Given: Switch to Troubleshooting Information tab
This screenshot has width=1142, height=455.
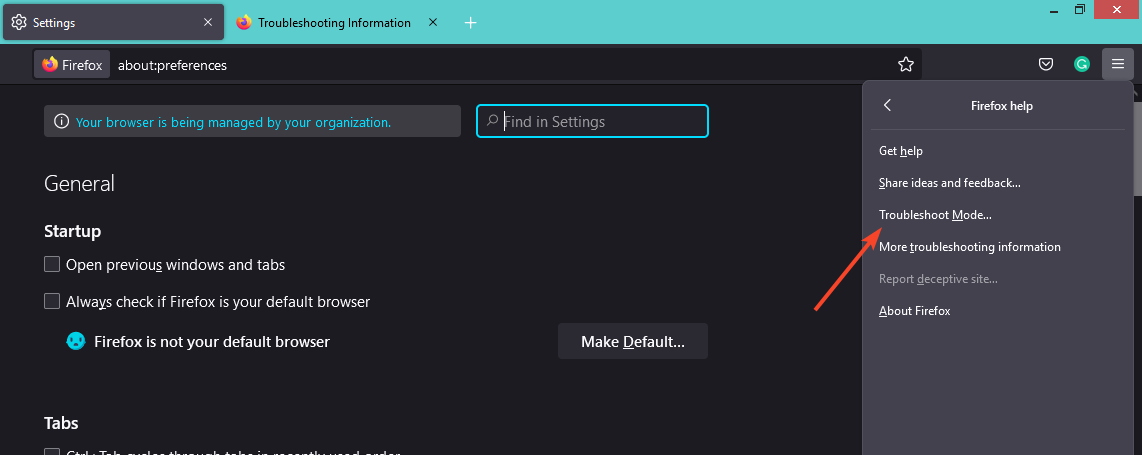Looking at the screenshot, I should (x=333, y=22).
